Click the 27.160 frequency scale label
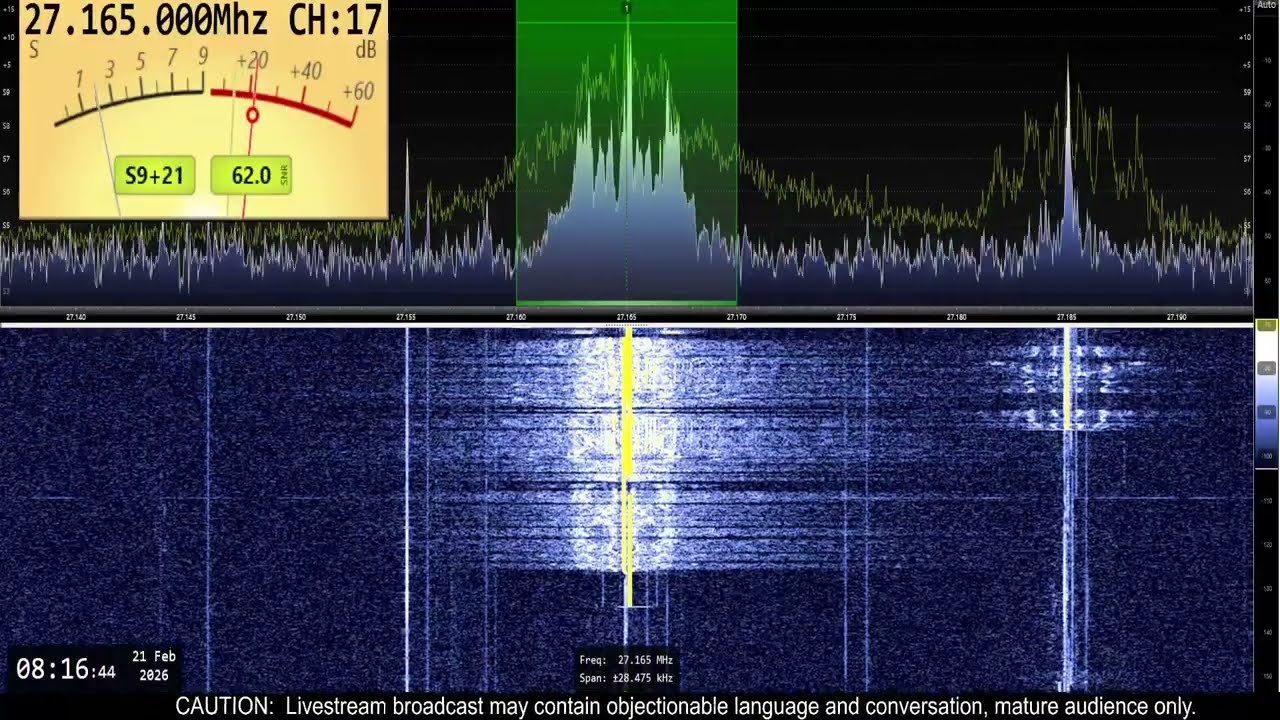The height and width of the screenshot is (720, 1280). pyautogui.click(x=516, y=317)
